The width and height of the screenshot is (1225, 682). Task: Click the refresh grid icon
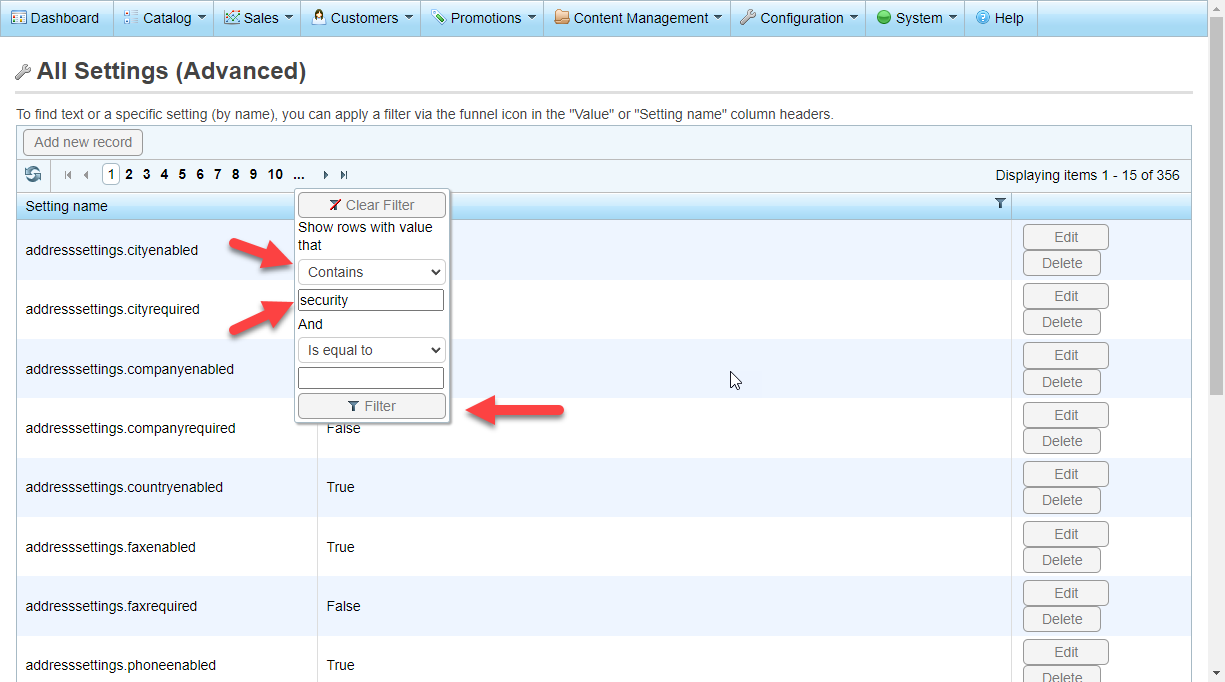[33, 175]
